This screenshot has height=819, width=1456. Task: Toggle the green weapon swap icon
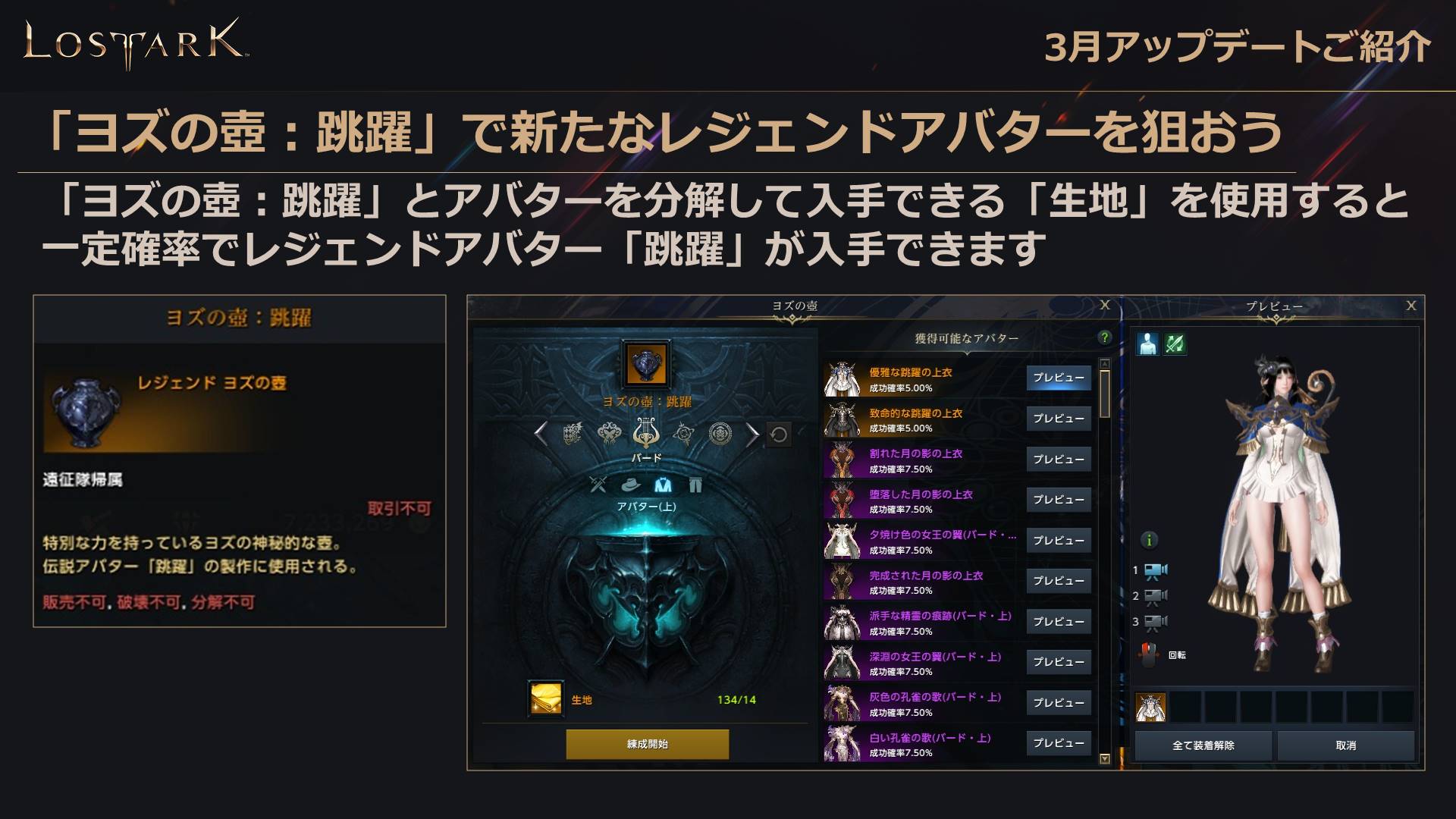pos(1175,344)
